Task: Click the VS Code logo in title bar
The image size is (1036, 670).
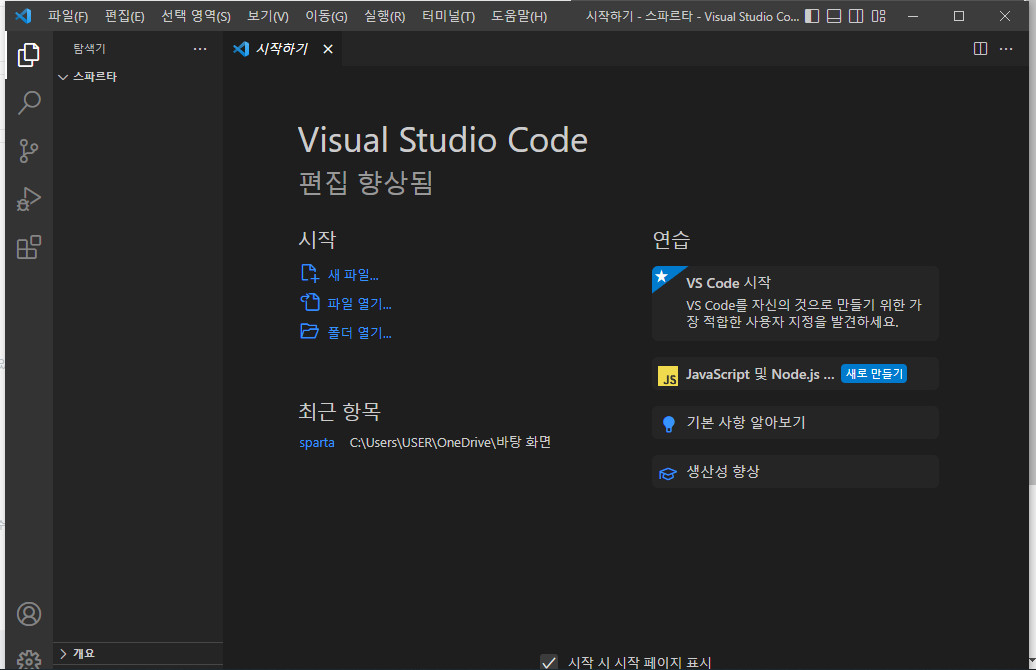Action: [x=23, y=16]
